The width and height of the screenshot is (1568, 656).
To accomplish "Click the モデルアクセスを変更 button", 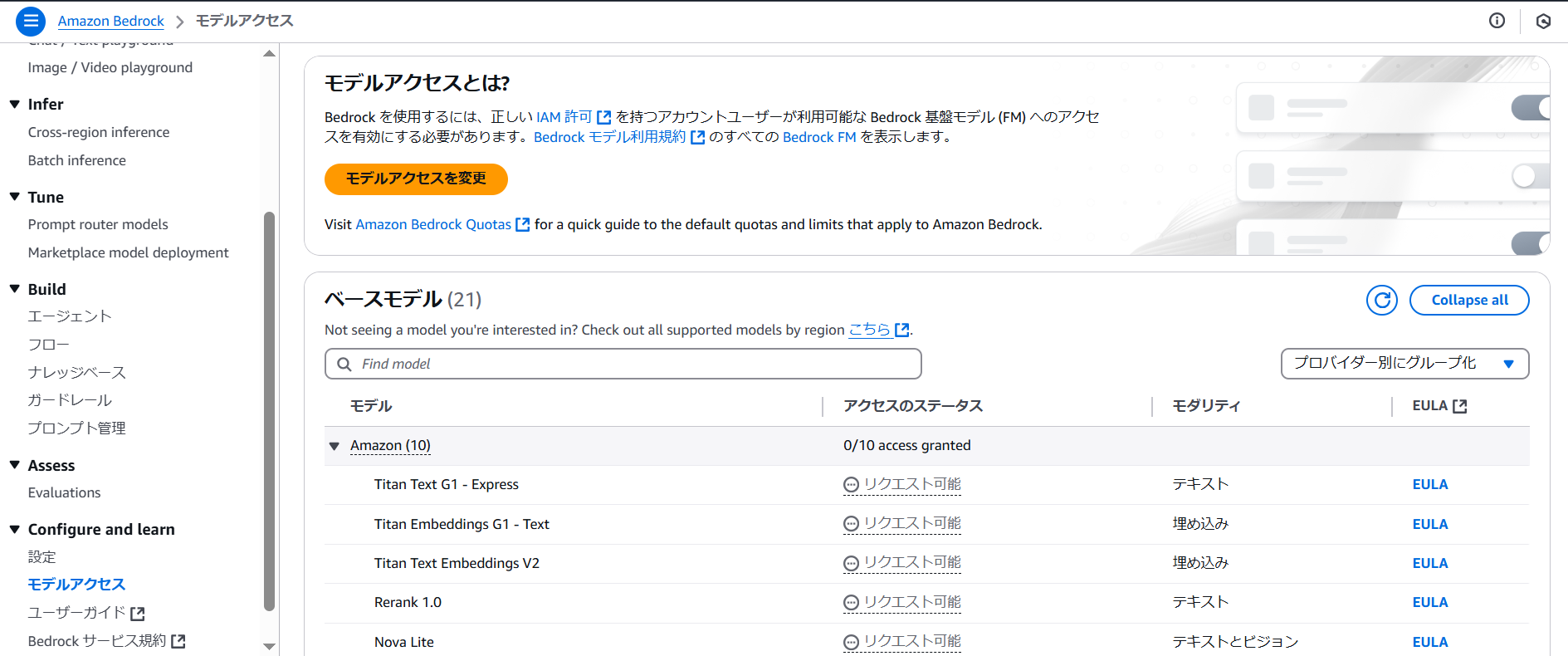I will (416, 179).
